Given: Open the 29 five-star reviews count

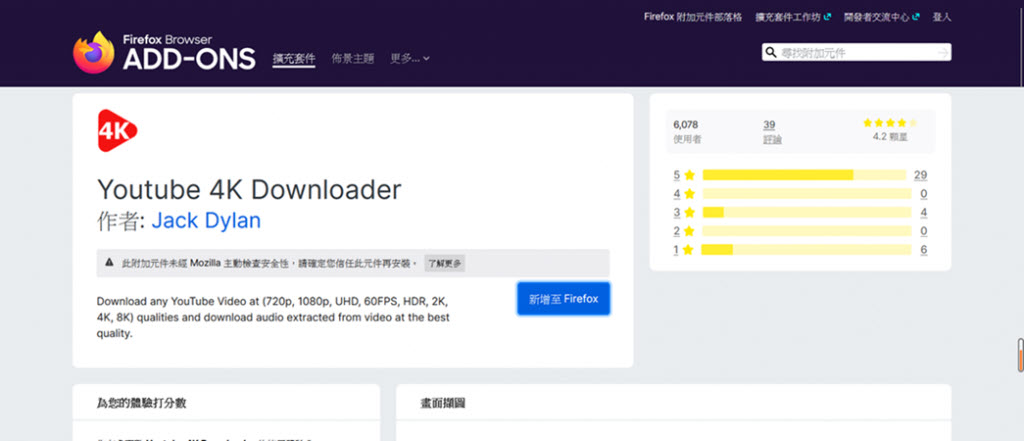Looking at the screenshot, I should 921,175.
